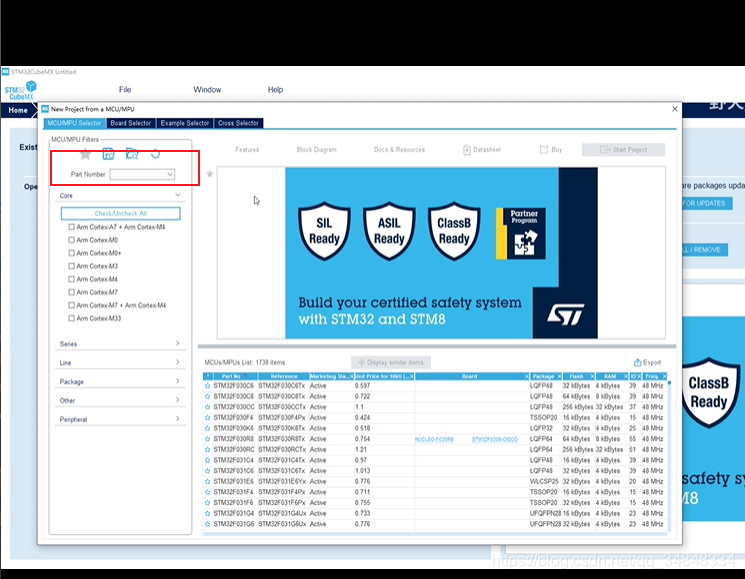745x579 pixels.
Task: Check the Arm Cortex-M3 core option
Action: pos(71,266)
